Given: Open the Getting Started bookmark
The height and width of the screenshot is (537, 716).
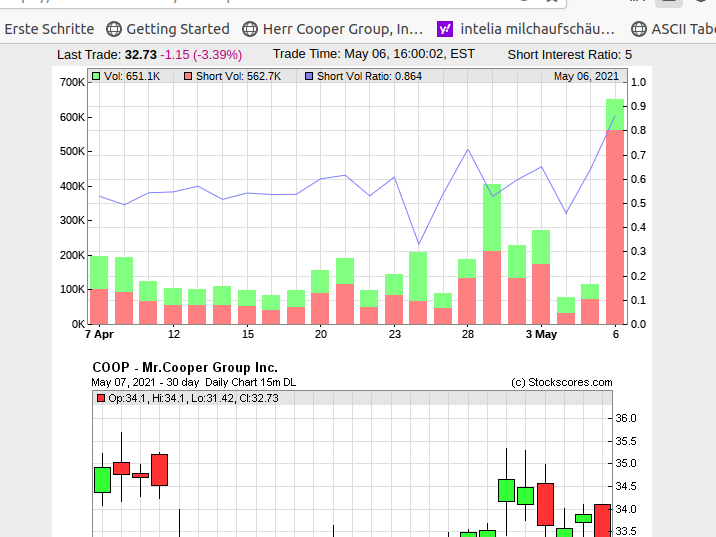Looking at the screenshot, I should 168,29.
